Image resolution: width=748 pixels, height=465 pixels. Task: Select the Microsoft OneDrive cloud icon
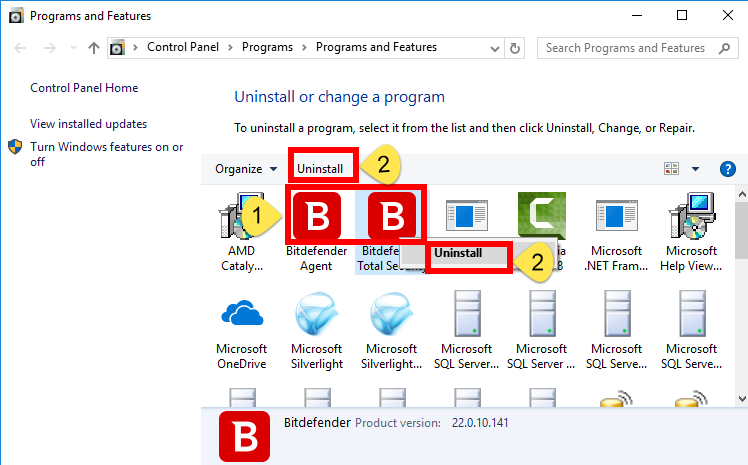click(x=242, y=313)
